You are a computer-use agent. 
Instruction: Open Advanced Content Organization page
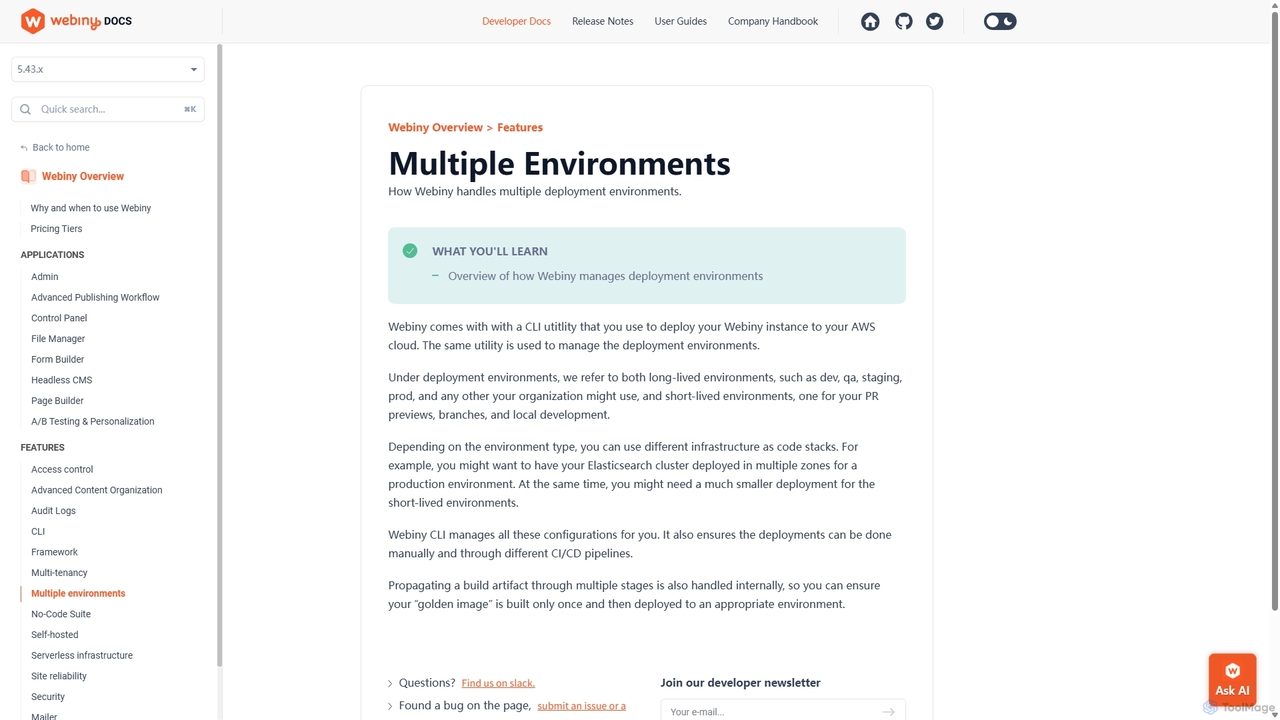click(97, 490)
